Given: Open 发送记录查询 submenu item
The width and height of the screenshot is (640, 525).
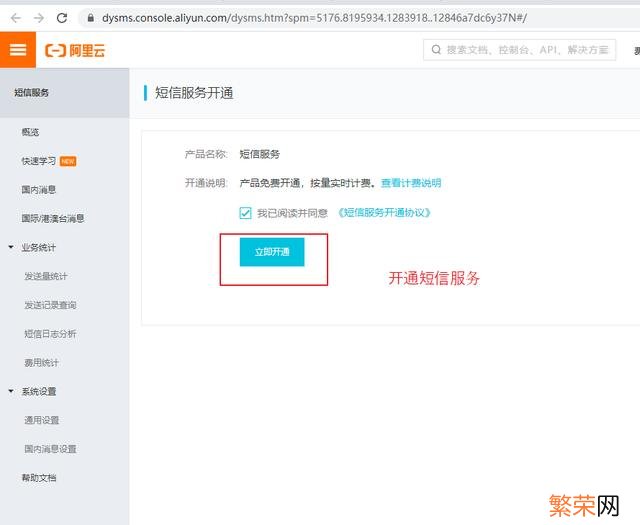Looking at the screenshot, I should [x=50, y=305].
